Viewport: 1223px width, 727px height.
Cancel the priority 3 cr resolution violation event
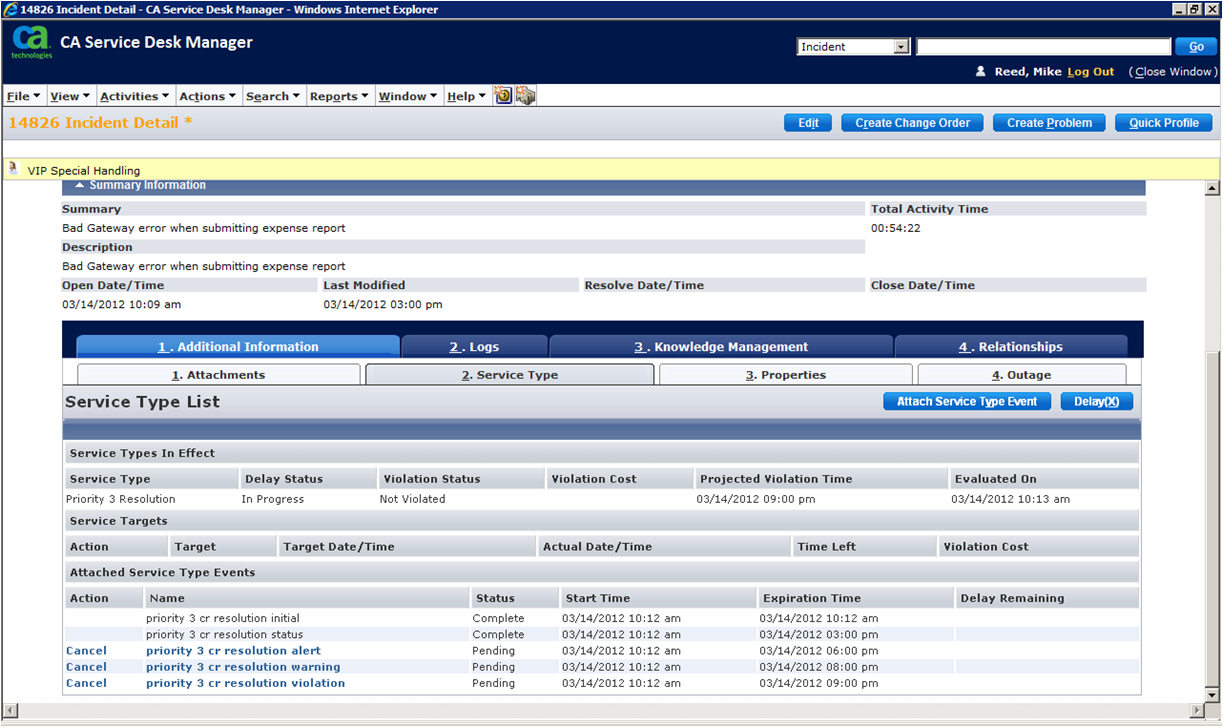(86, 683)
